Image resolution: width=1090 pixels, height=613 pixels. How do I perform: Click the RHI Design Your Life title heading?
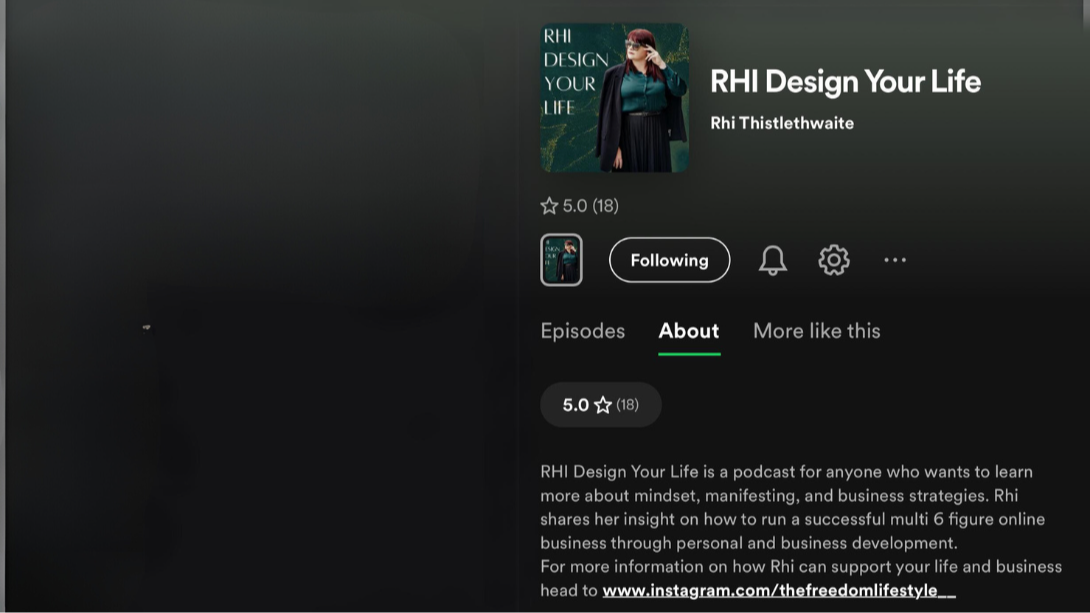(x=845, y=81)
